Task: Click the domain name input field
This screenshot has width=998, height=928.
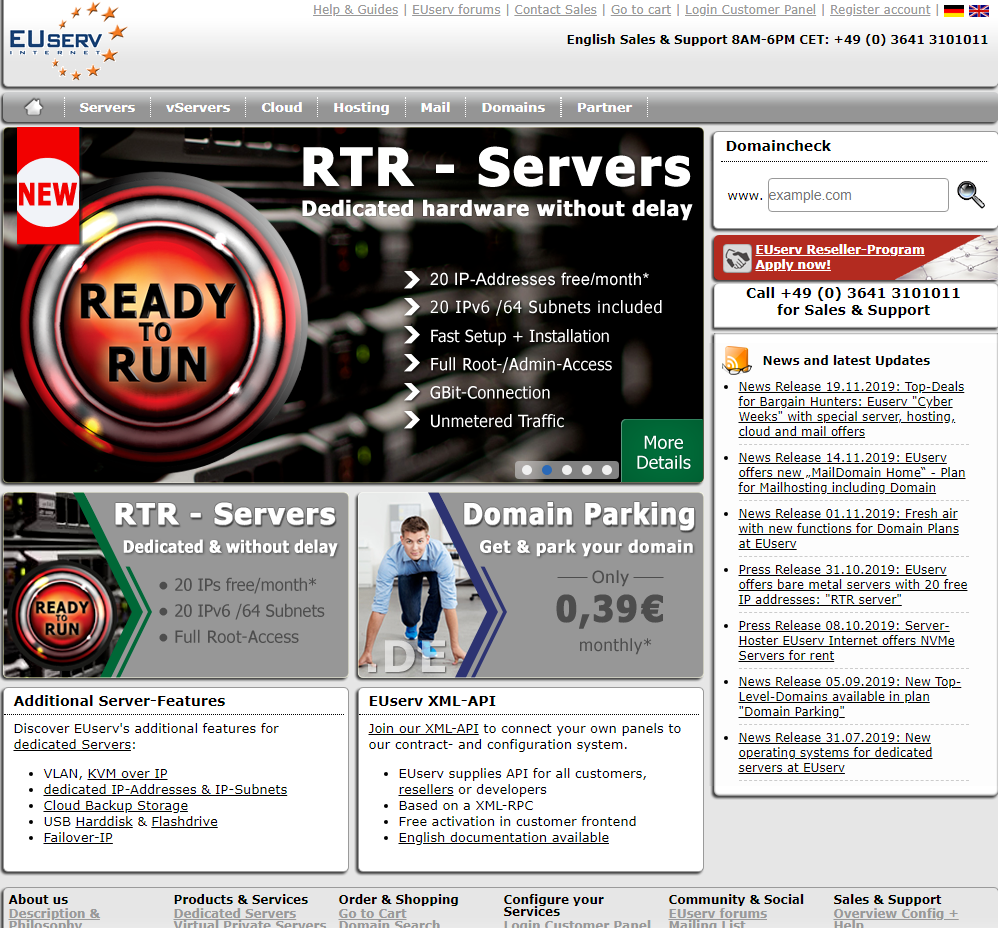Action: pos(857,195)
